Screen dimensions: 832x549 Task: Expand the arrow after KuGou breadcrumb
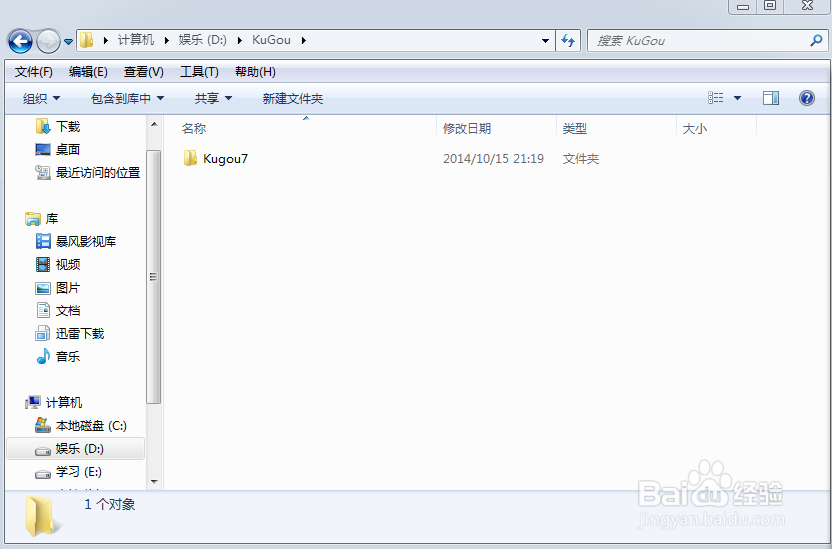[304, 40]
